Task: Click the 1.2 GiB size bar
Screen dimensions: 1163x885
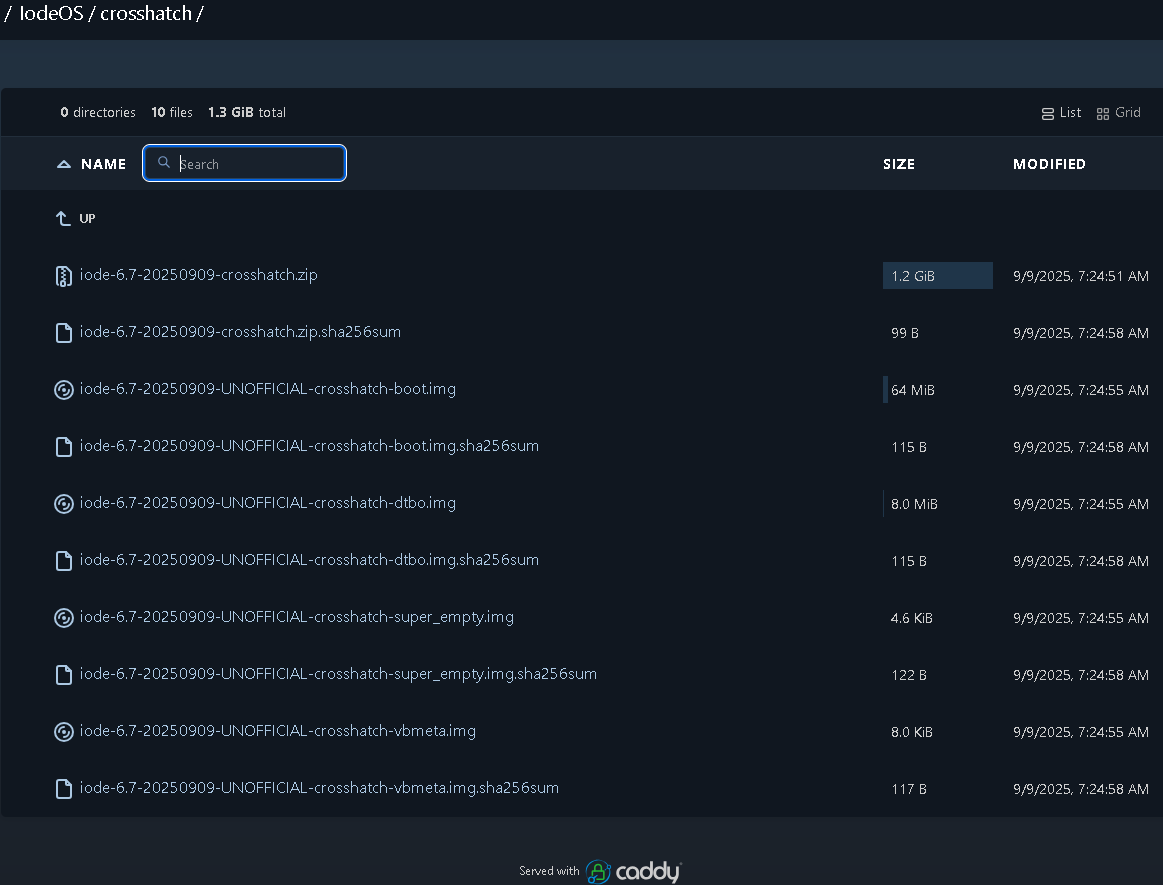Action: (x=937, y=276)
